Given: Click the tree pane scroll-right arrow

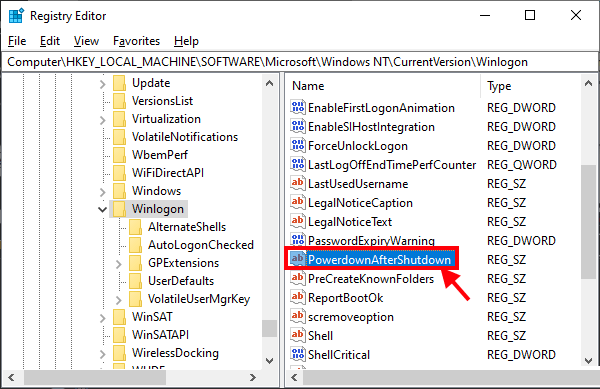Looking at the screenshot, I should pos(253,378).
